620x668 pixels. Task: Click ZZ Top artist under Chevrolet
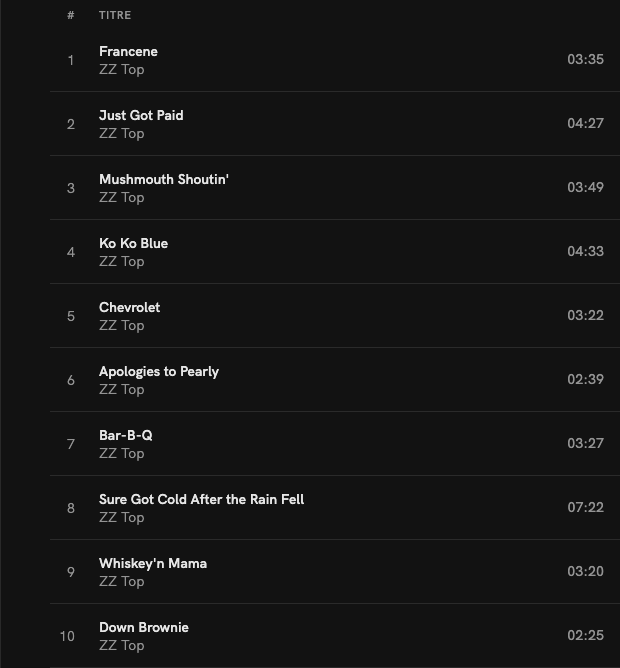(122, 326)
